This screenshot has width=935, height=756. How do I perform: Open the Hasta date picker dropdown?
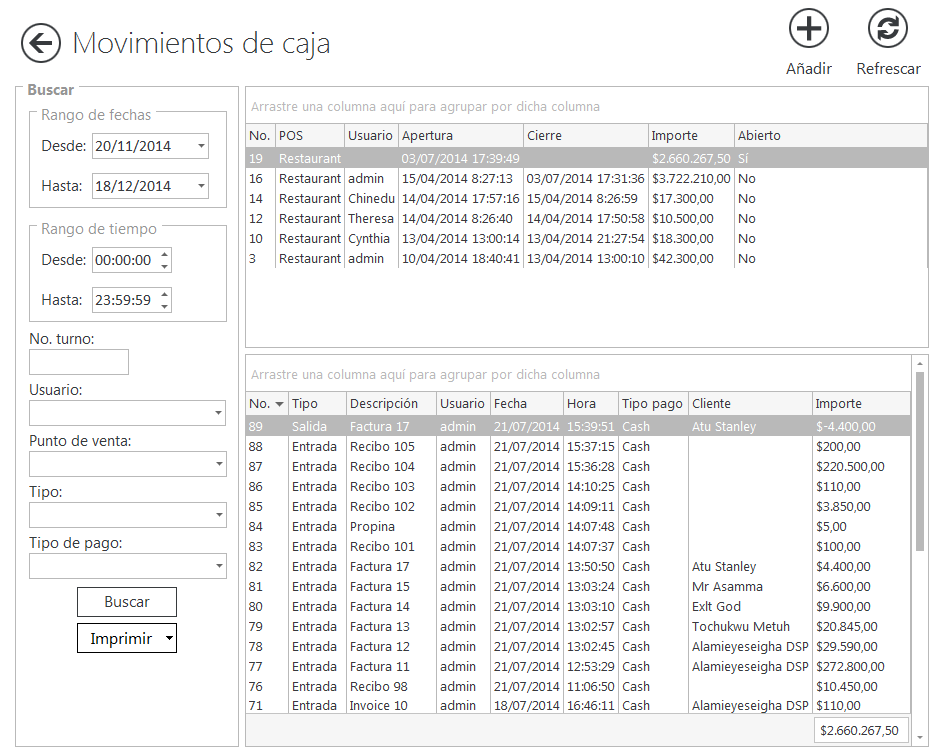click(200, 186)
